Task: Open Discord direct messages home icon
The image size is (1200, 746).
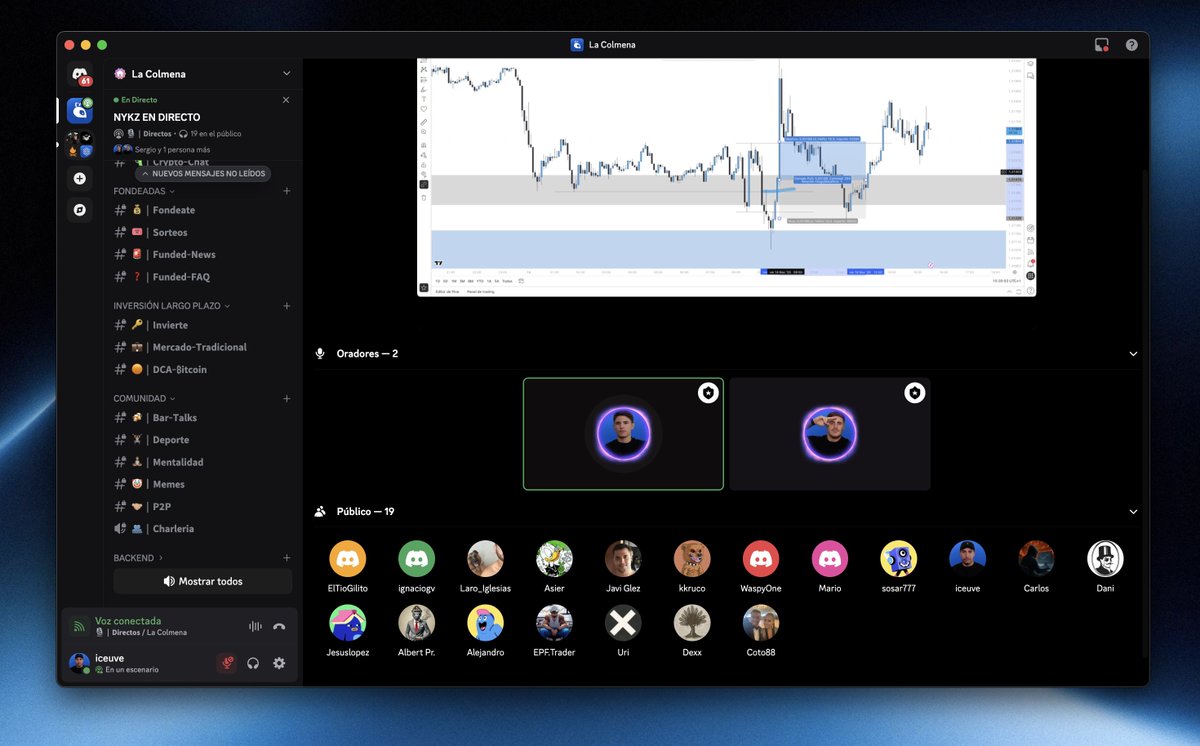Action: pos(80,75)
